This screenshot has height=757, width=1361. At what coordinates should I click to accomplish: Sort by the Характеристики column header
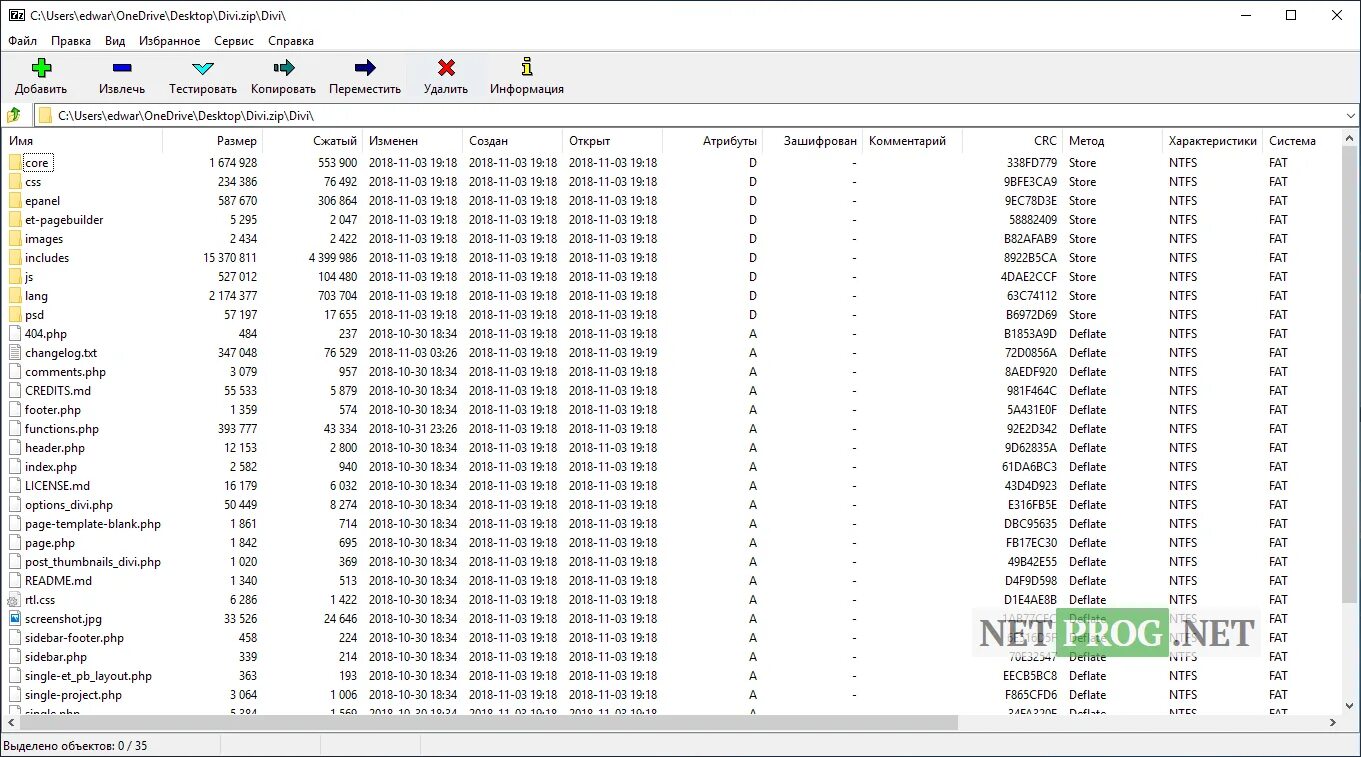(x=1212, y=141)
